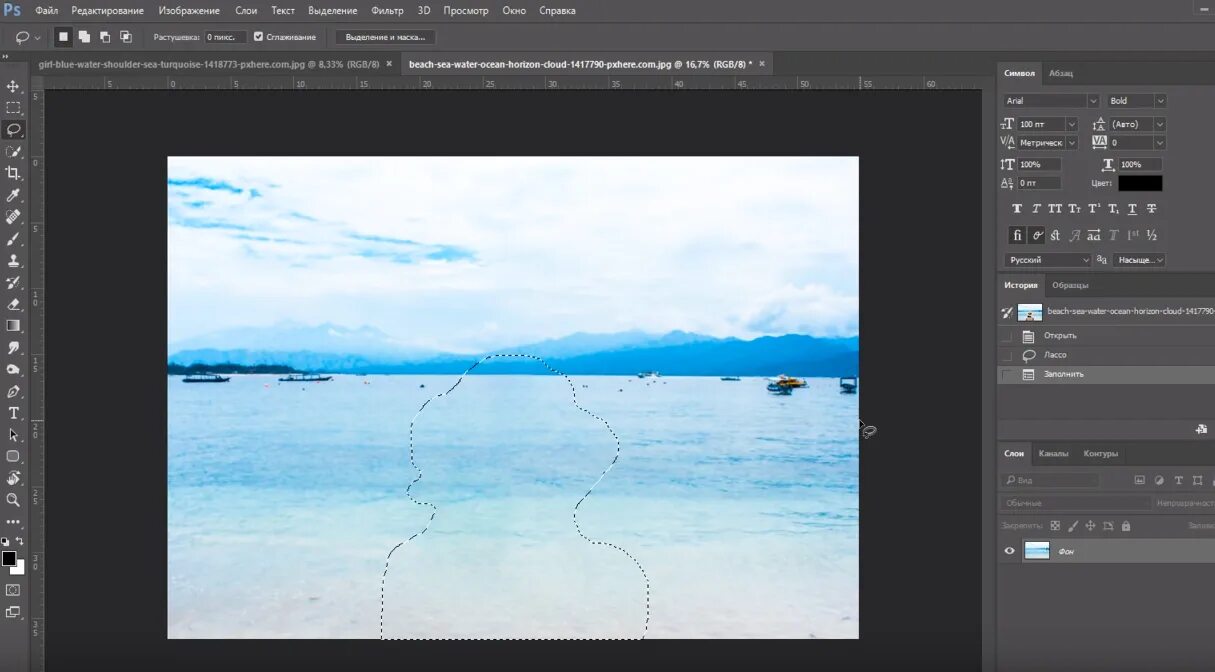Open the Файл menu
This screenshot has width=1215, height=672.
47,11
